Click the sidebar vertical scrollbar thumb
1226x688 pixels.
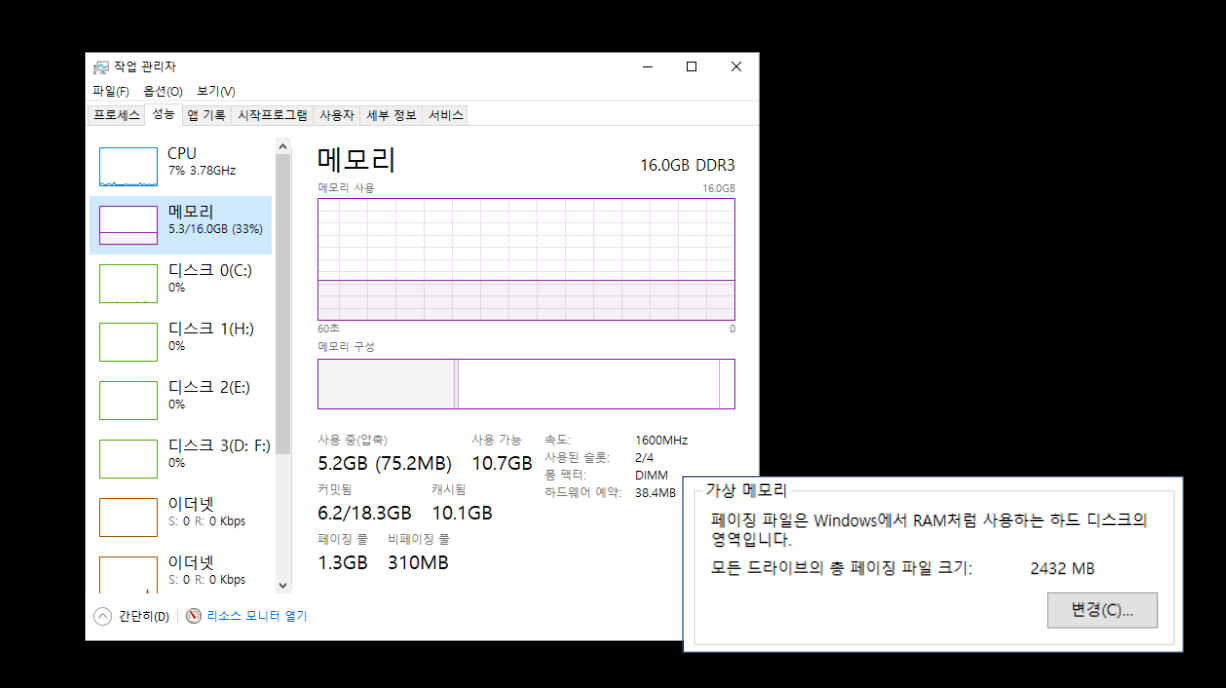click(283, 304)
